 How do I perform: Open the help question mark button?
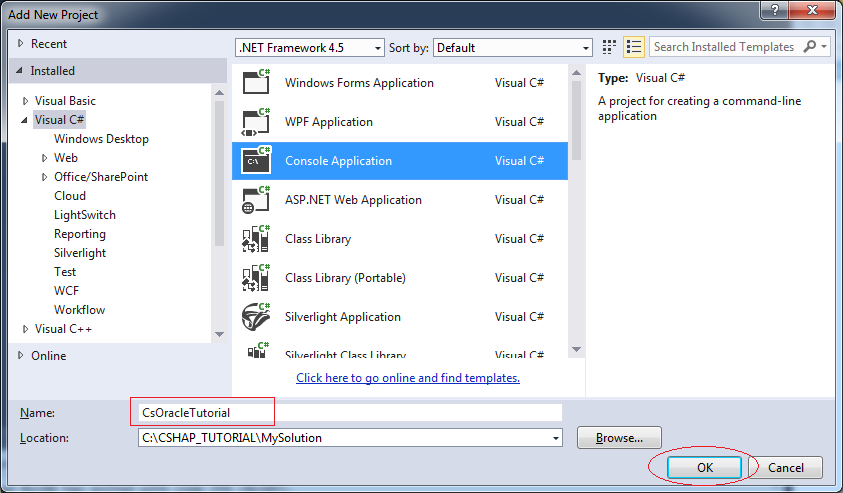[x=775, y=10]
